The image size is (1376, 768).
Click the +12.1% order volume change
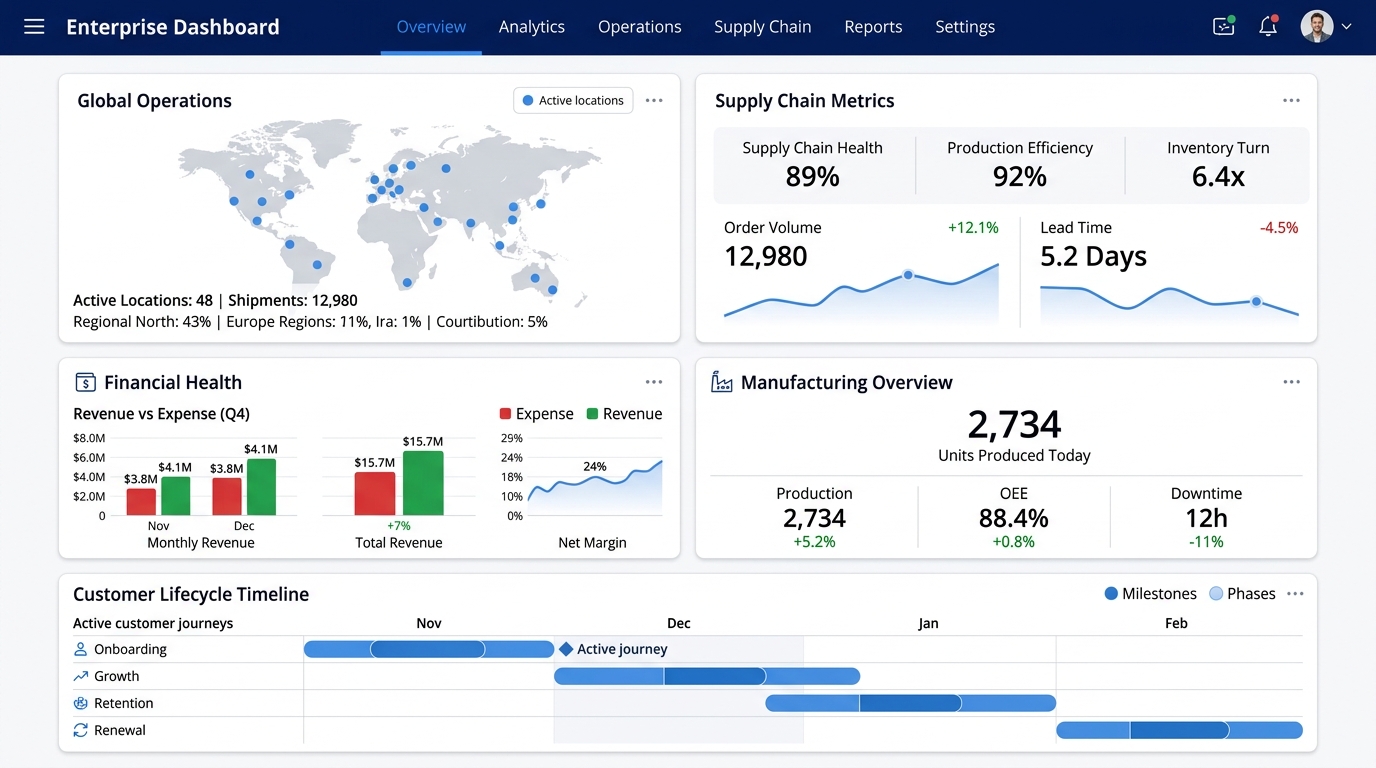coord(973,228)
